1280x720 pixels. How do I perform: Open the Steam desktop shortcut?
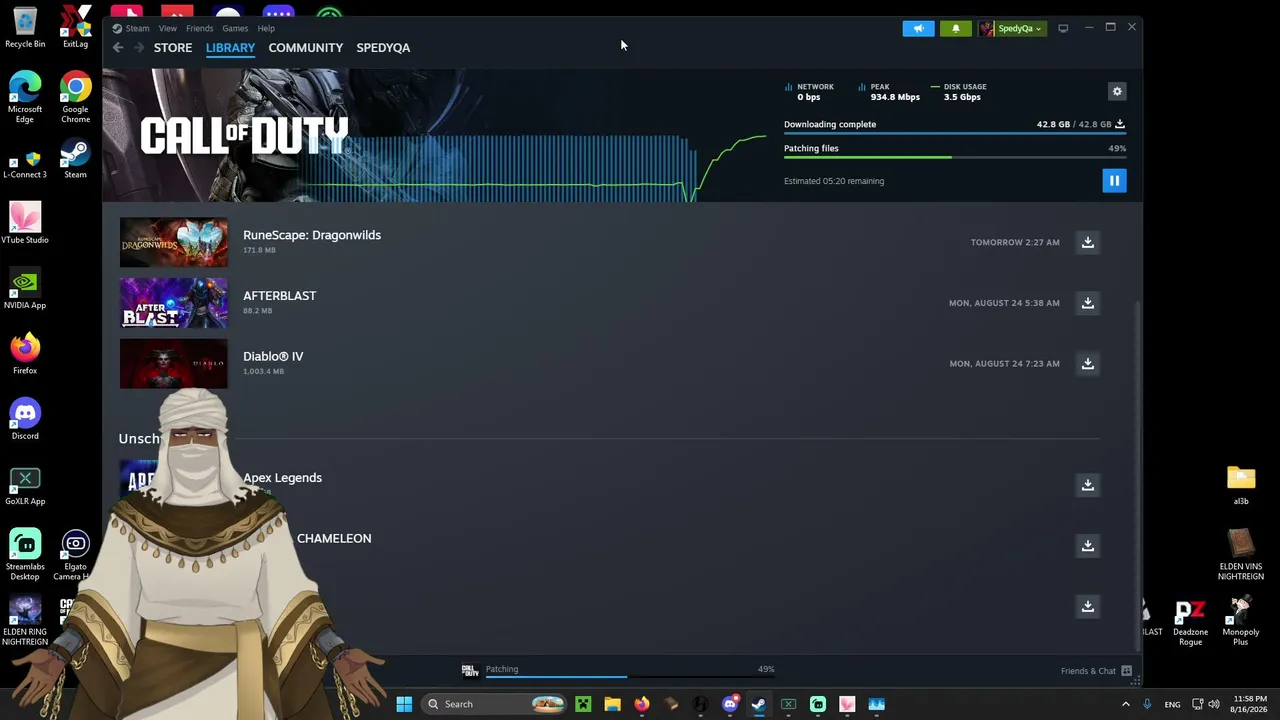click(x=75, y=158)
